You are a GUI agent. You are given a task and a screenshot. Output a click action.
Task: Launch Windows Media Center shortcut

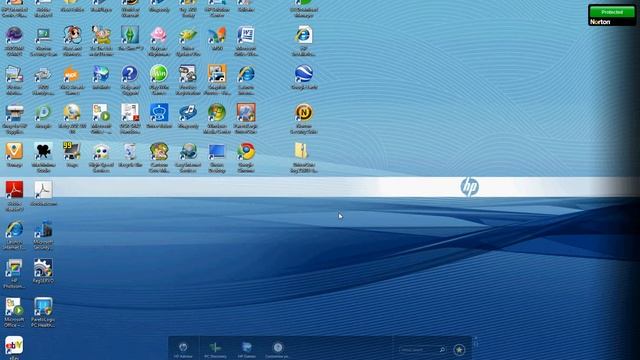point(217,113)
